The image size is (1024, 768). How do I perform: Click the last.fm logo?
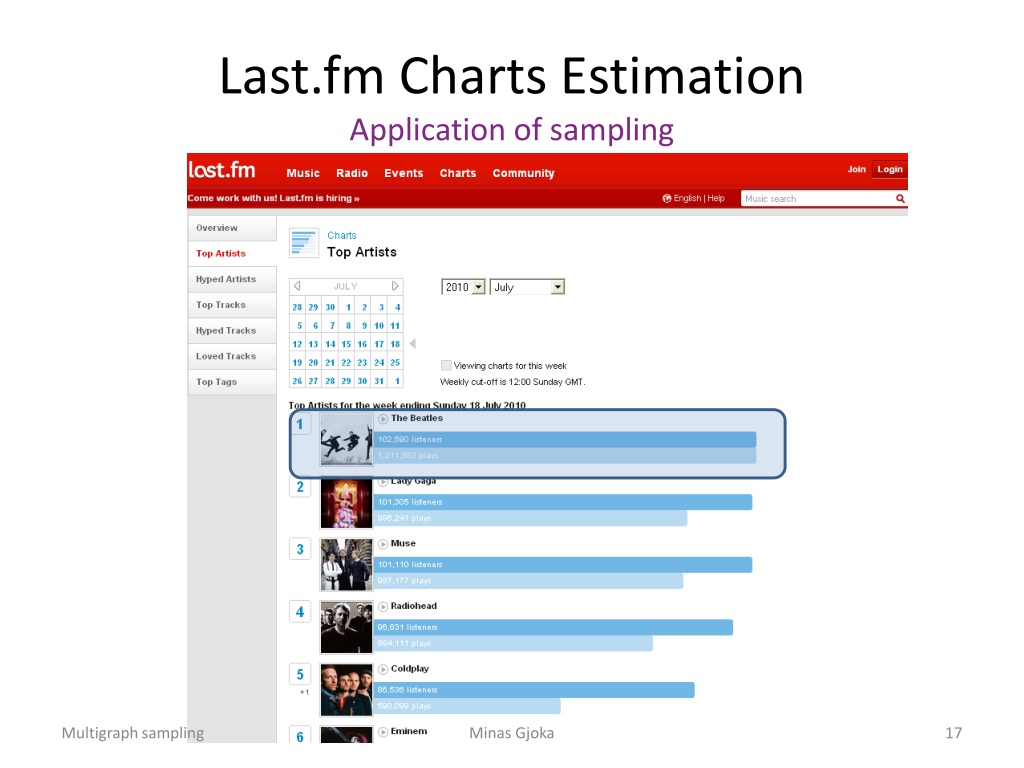221,170
